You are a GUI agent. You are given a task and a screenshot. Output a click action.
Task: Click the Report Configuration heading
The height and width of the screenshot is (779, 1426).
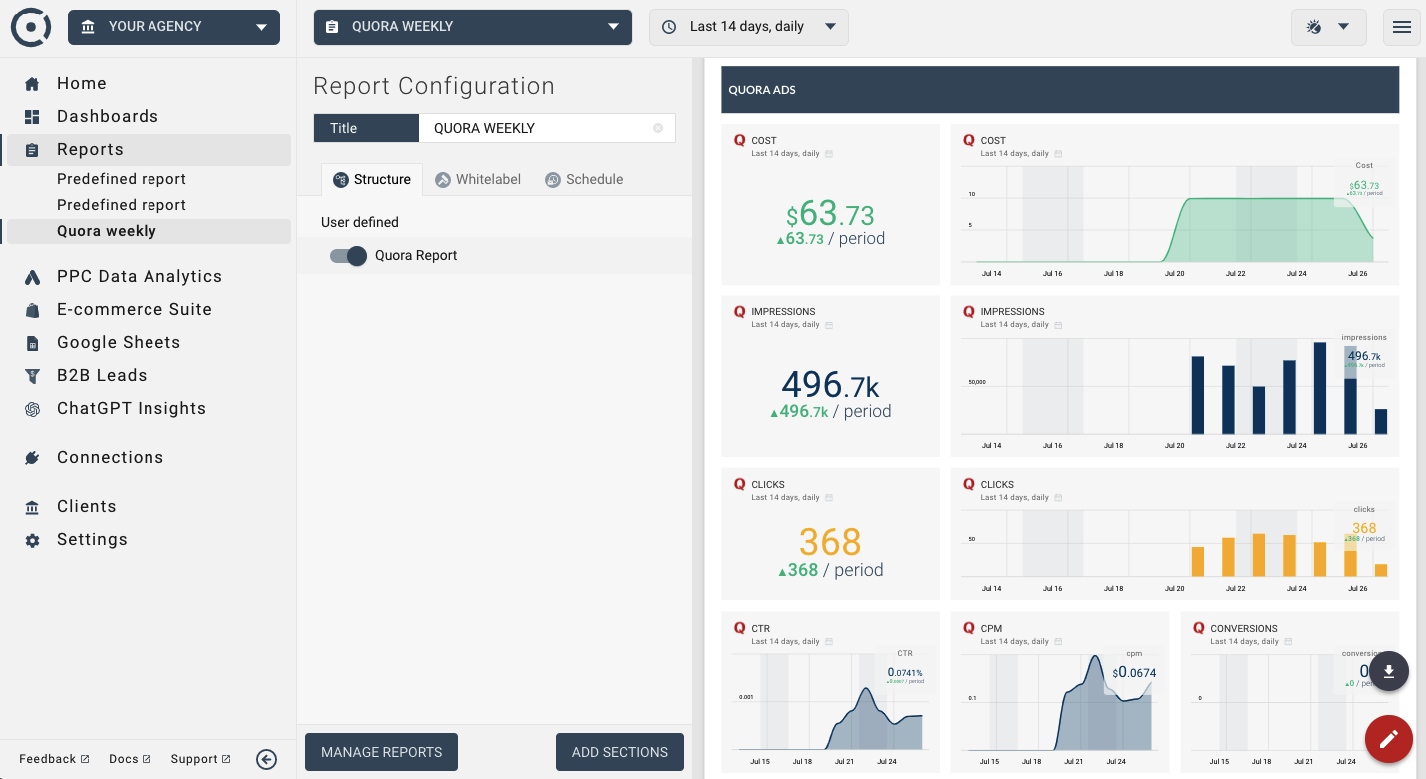click(434, 86)
